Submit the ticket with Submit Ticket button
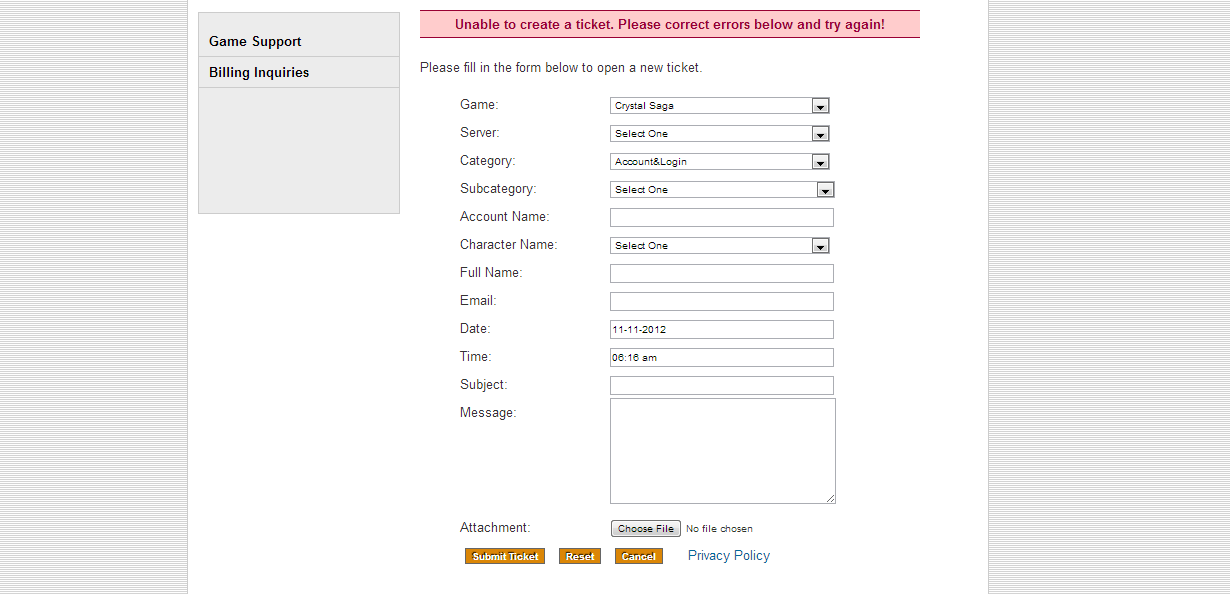1230x594 pixels. pos(505,557)
